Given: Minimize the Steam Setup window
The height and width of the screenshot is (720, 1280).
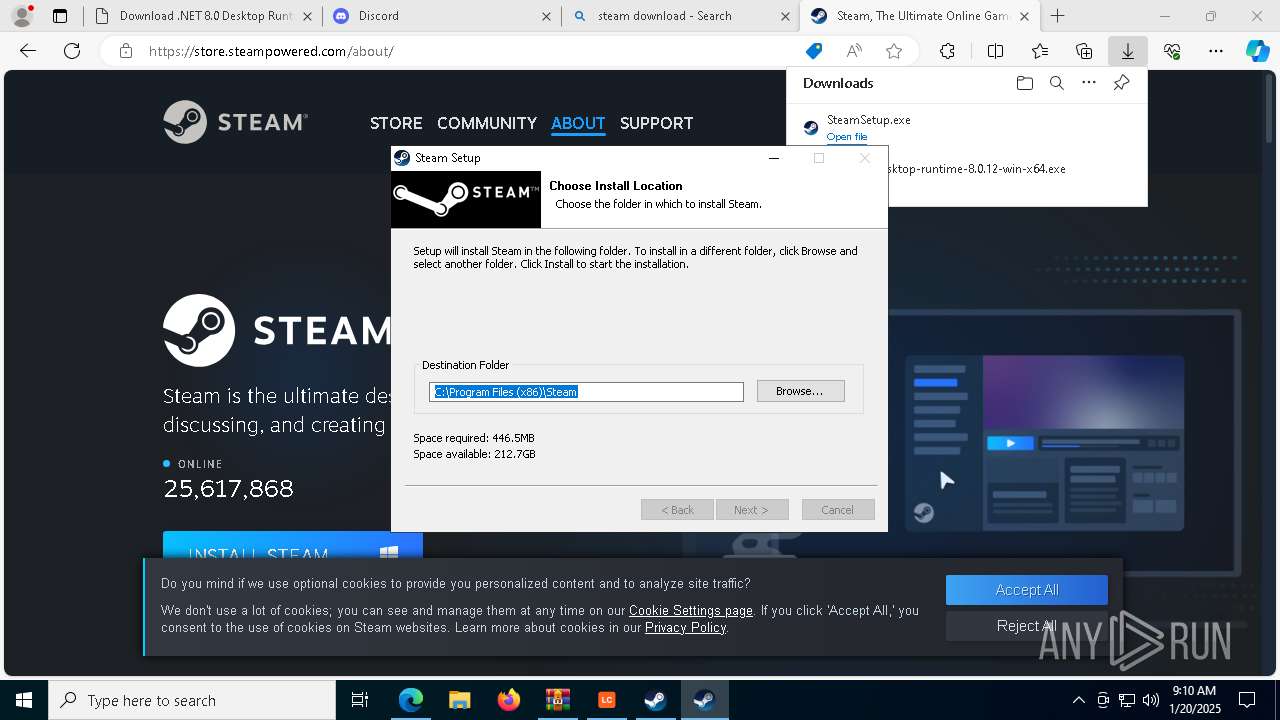Looking at the screenshot, I should coord(774,158).
